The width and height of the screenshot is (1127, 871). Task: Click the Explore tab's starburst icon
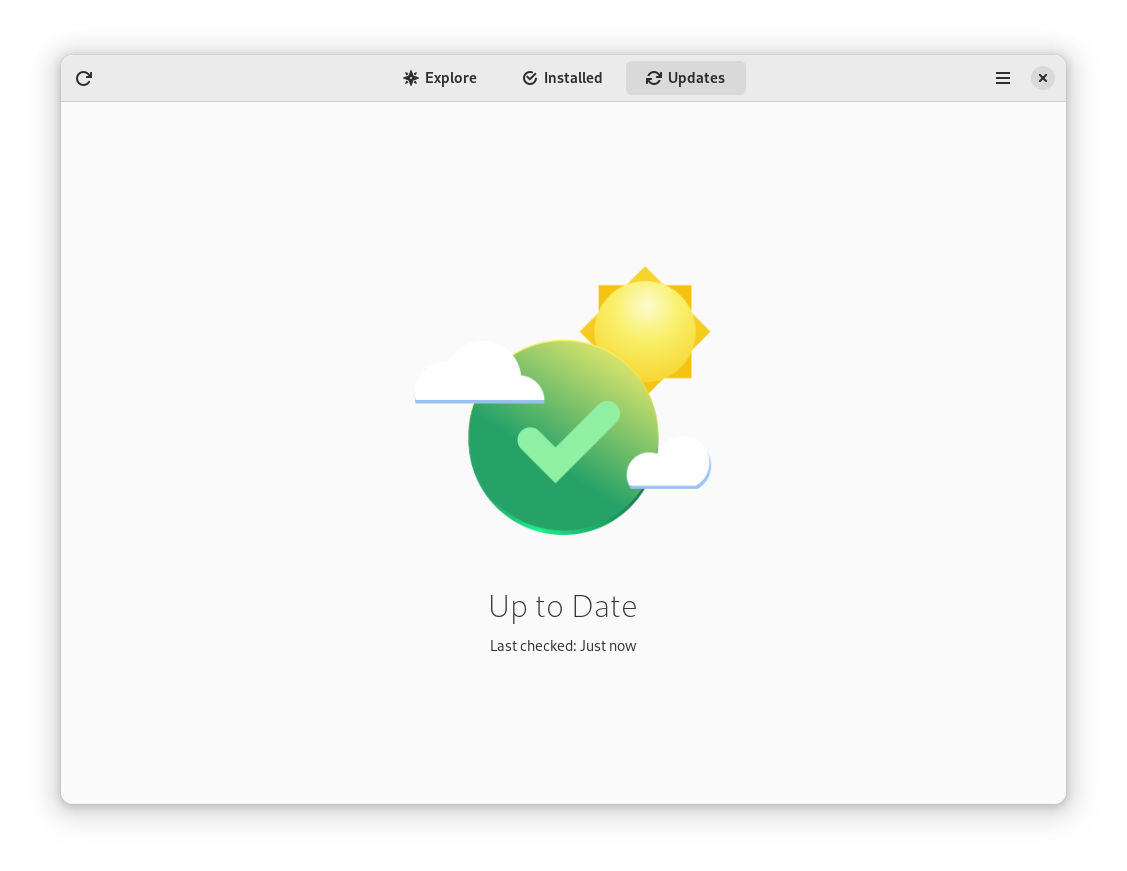point(411,78)
